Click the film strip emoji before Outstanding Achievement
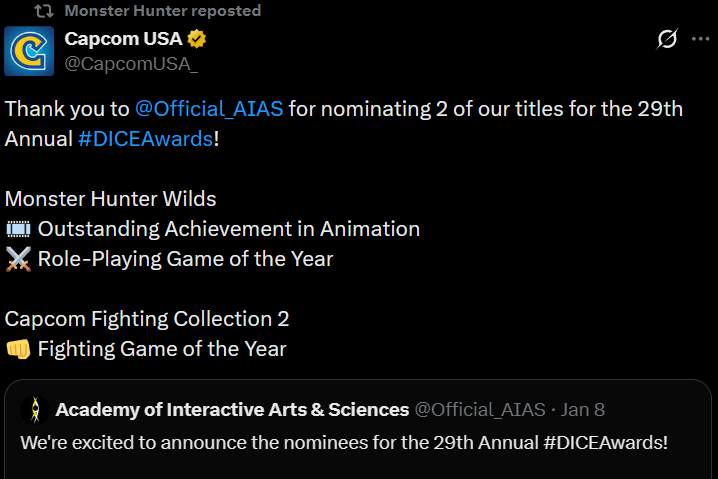This screenshot has height=479, width=718. pos(18,229)
